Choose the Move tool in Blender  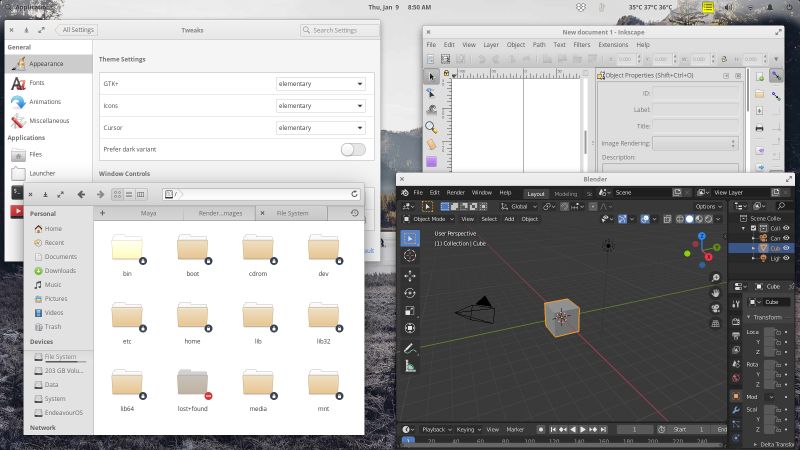410,275
